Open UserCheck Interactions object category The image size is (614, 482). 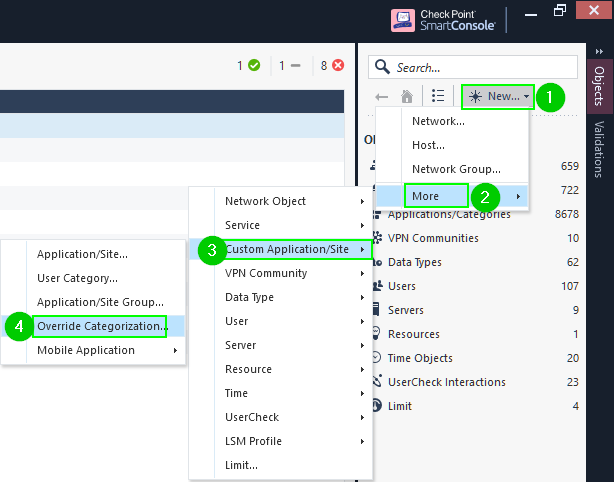coord(446,382)
